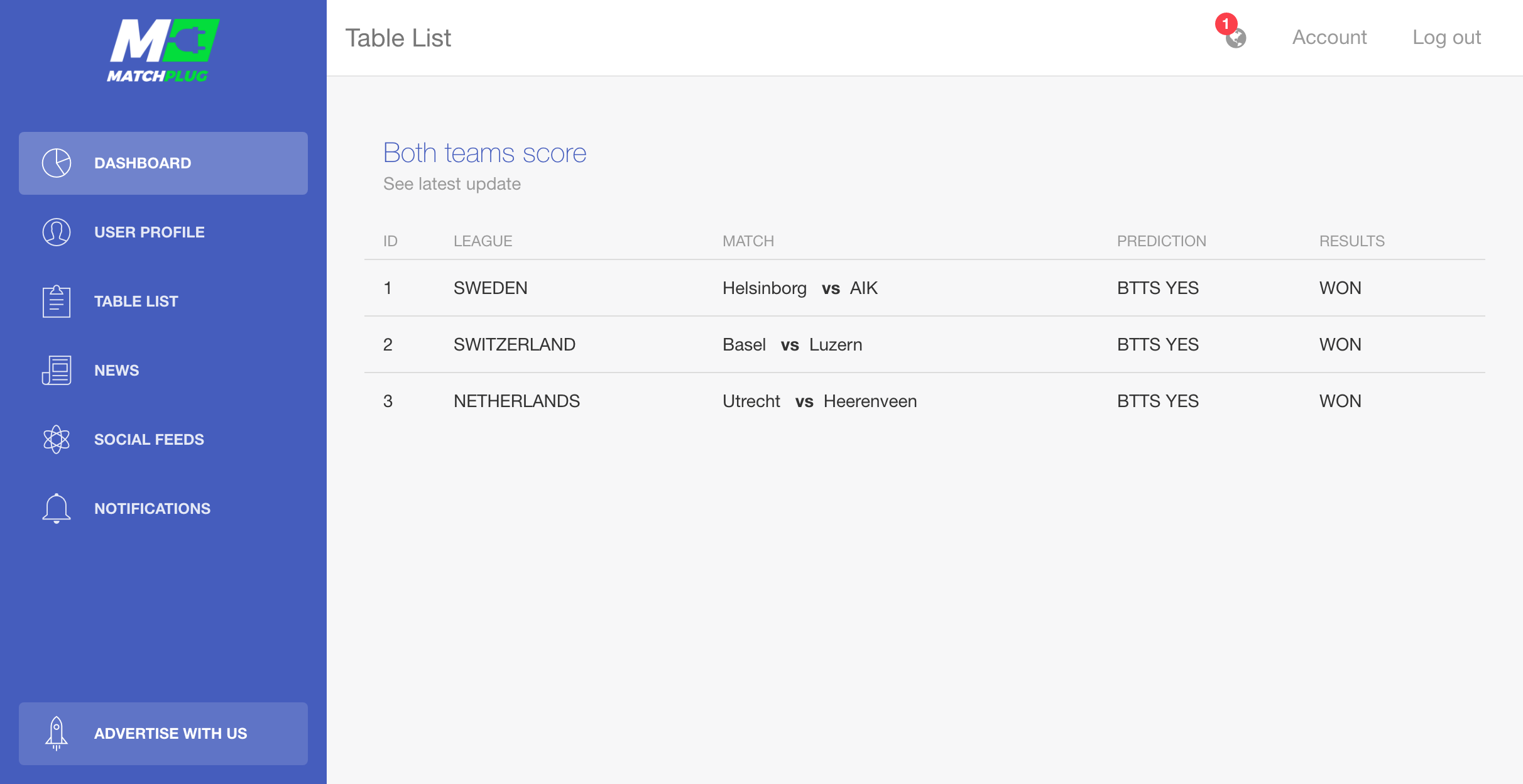Open SOCIAL FEEDS section
The height and width of the screenshot is (784, 1523).
pyautogui.click(x=163, y=440)
